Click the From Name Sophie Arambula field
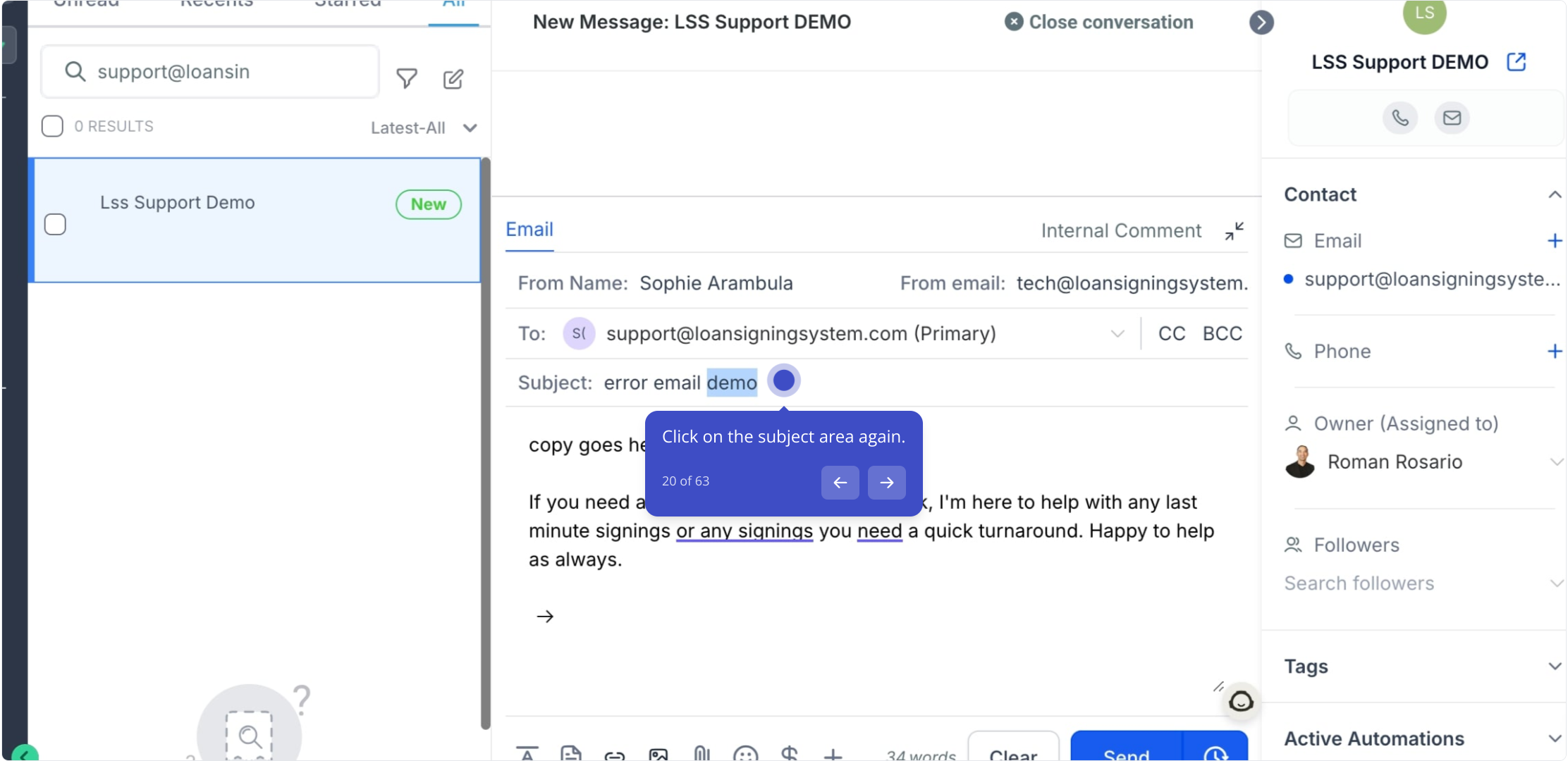Screen dimensions: 1568x761 point(716,283)
